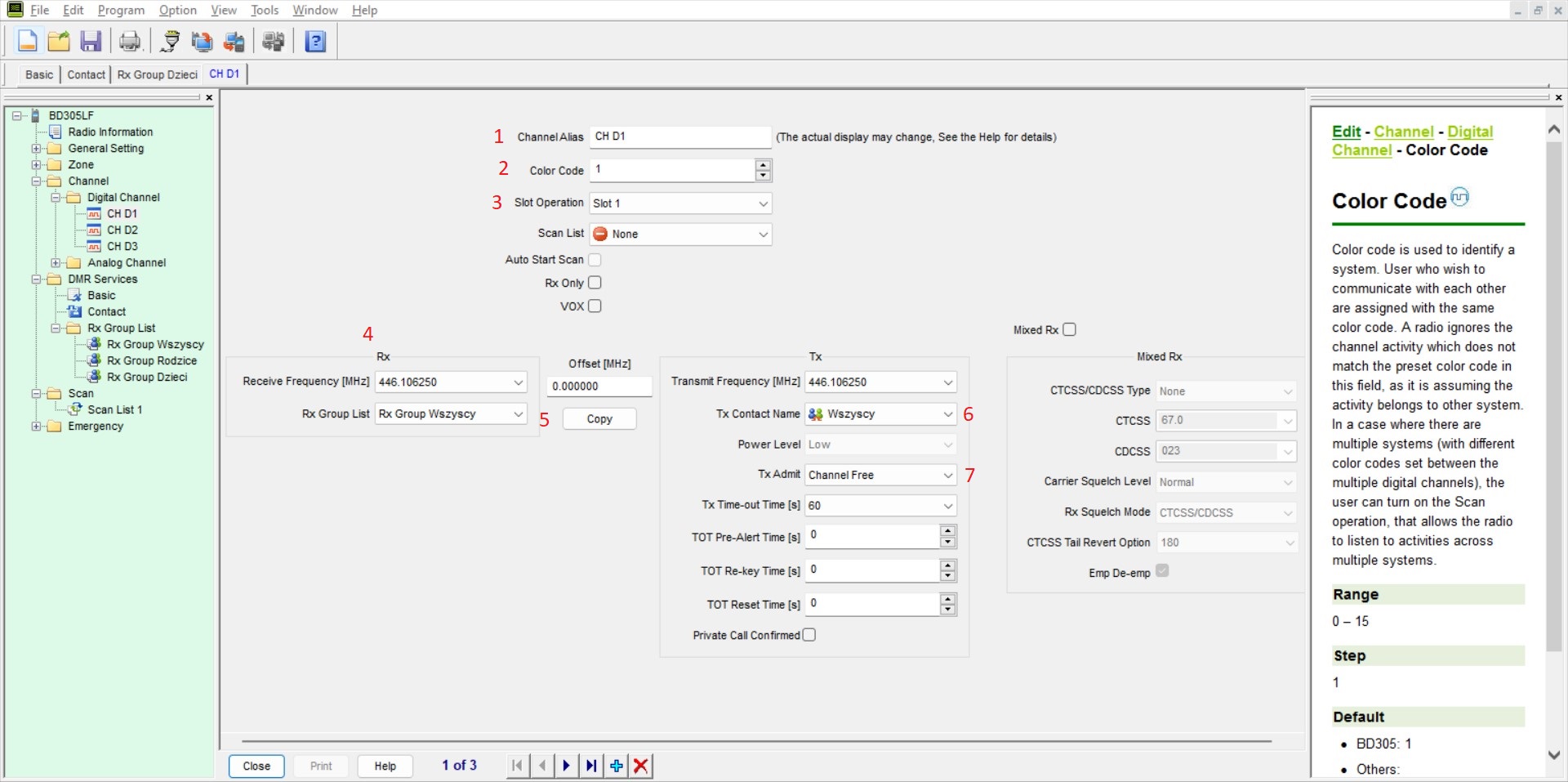Select Rx Group Rodzice tree item
This screenshot has height=782, width=1568.
[152, 360]
